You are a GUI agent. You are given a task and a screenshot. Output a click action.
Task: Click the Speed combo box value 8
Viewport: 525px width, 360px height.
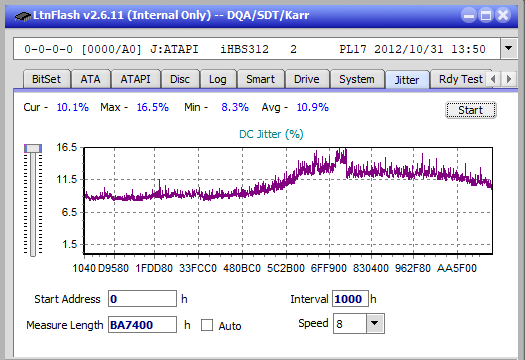pos(350,323)
